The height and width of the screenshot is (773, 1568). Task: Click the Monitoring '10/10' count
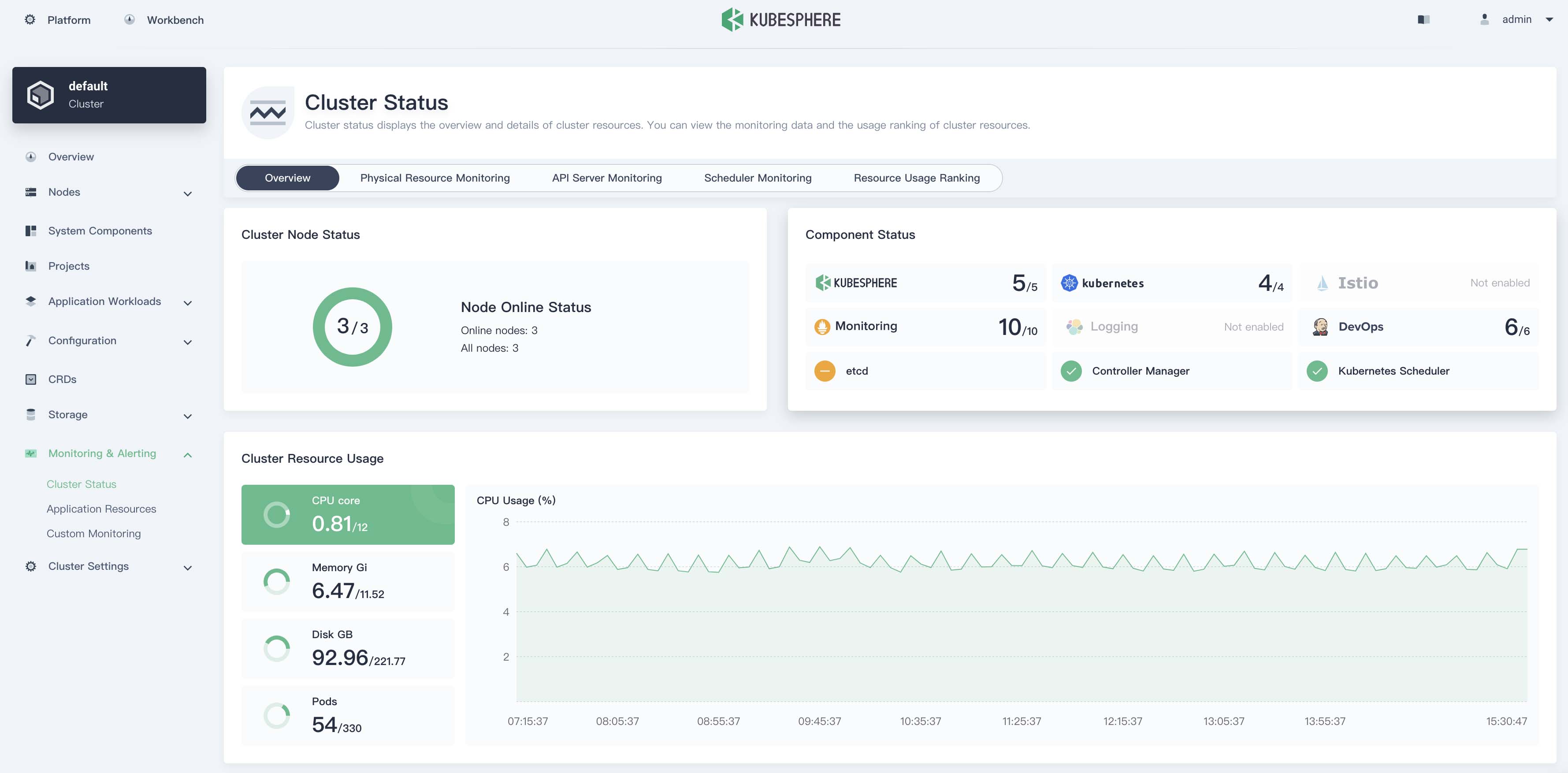click(1018, 327)
